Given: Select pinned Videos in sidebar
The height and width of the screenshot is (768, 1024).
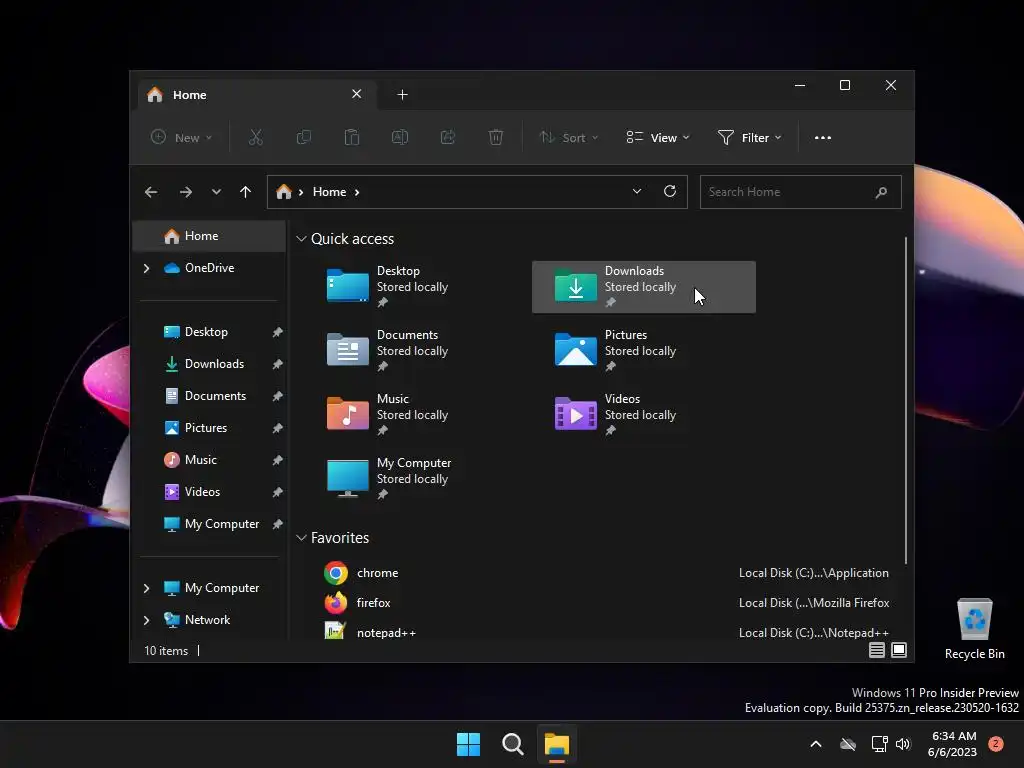Looking at the screenshot, I should point(209,492).
